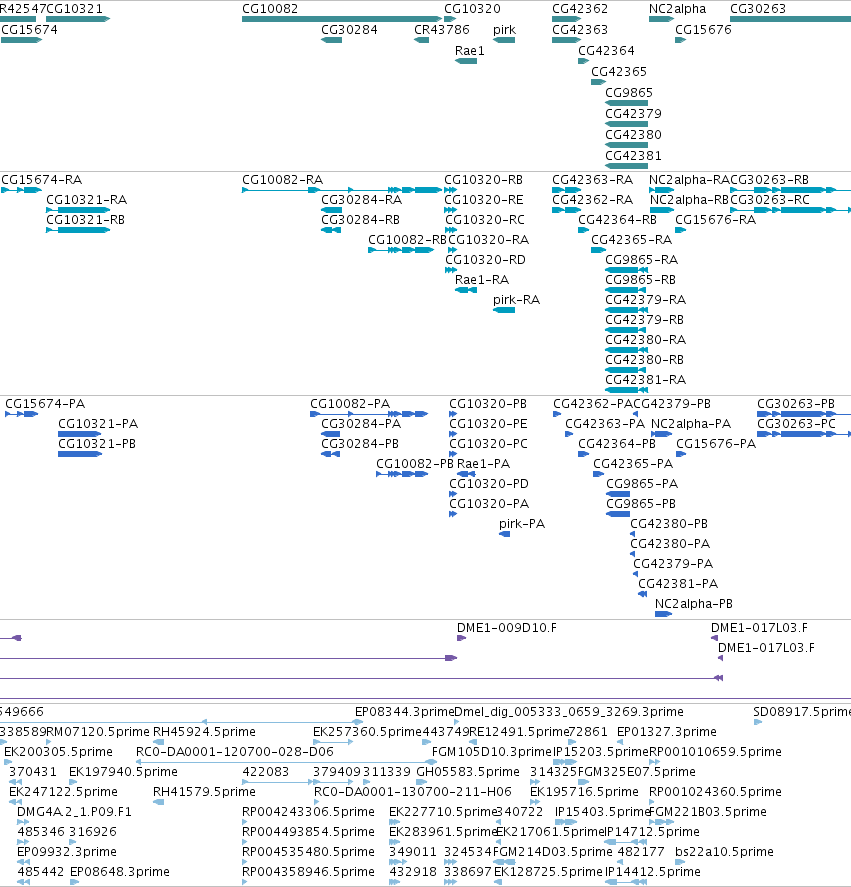Click the CG10321-PB protein label
This screenshot has height=887, width=851.
[x=97, y=444]
